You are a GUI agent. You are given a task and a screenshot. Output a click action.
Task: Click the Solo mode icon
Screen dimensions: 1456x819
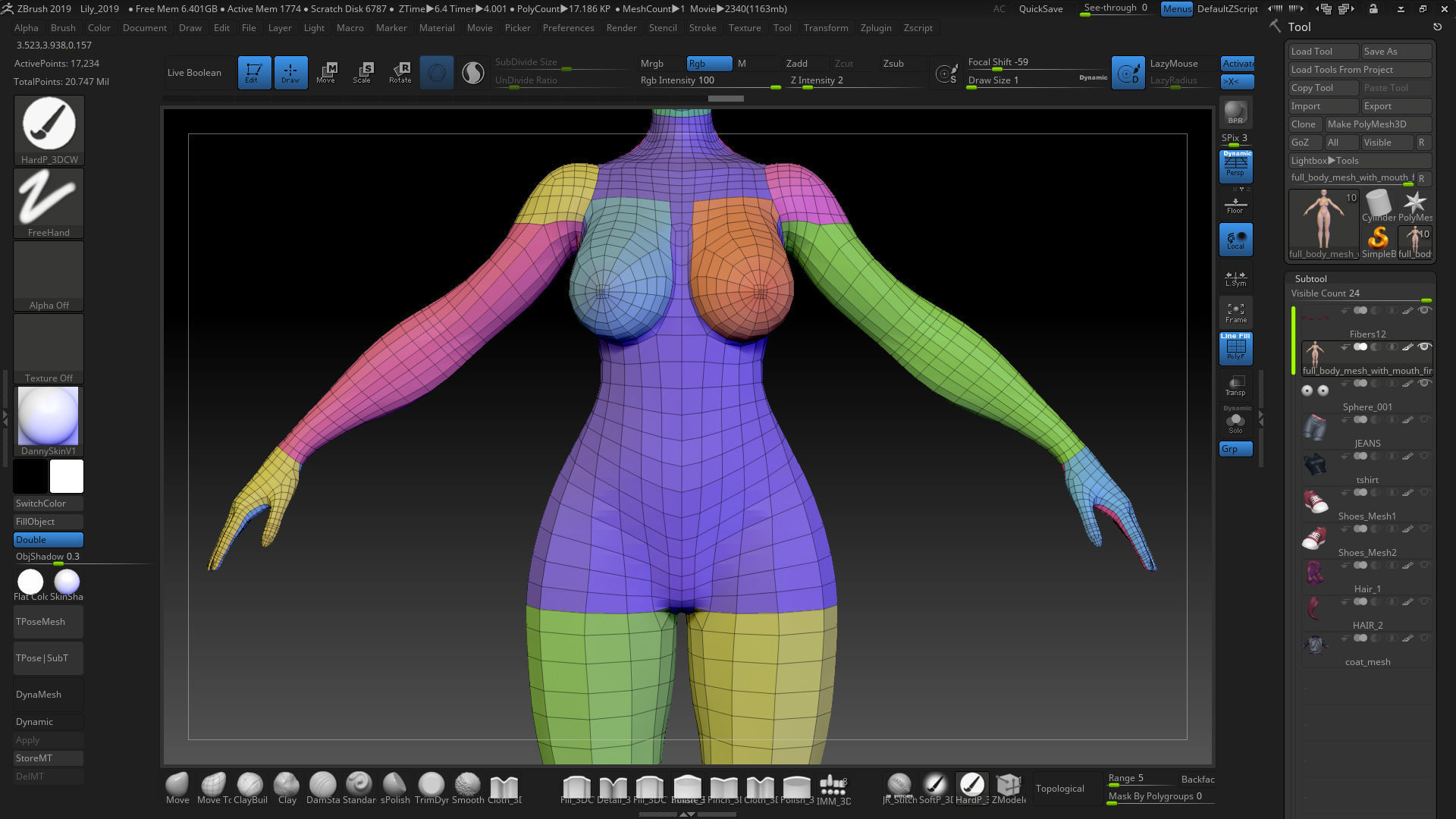click(x=1235, y=420)
